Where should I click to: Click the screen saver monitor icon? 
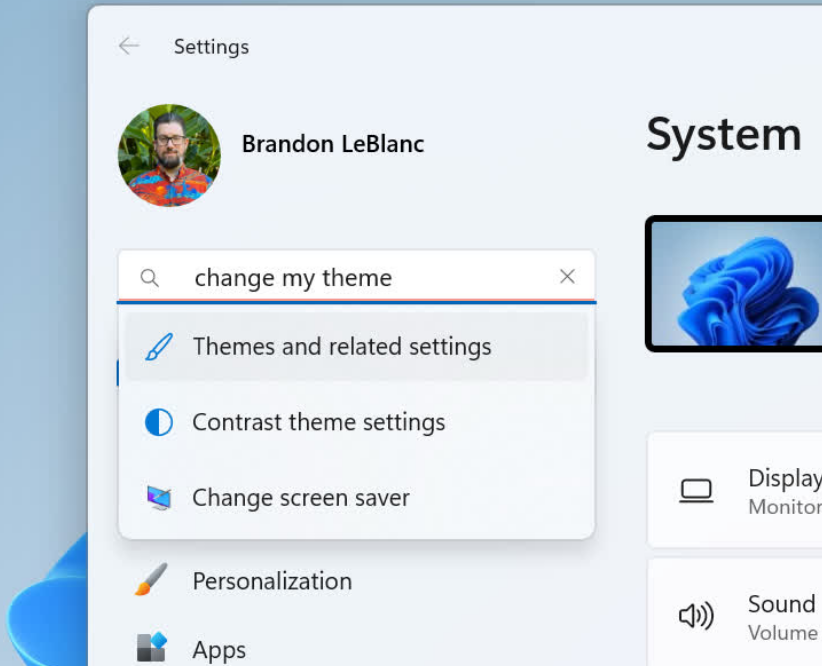[159, 498]
